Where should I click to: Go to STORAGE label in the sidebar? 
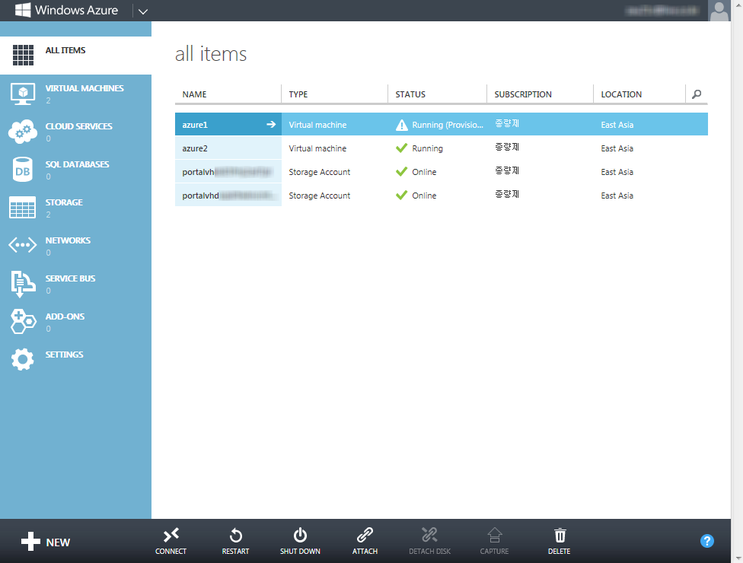coord(64,202)
